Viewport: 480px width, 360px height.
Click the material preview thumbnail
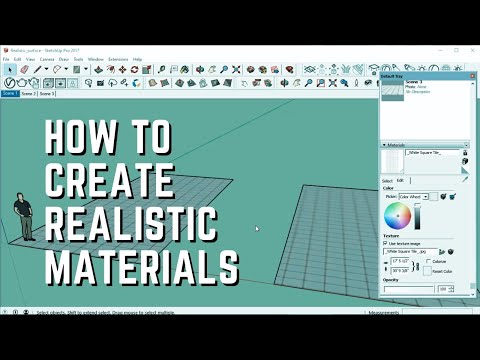click(x=392, y=161)
